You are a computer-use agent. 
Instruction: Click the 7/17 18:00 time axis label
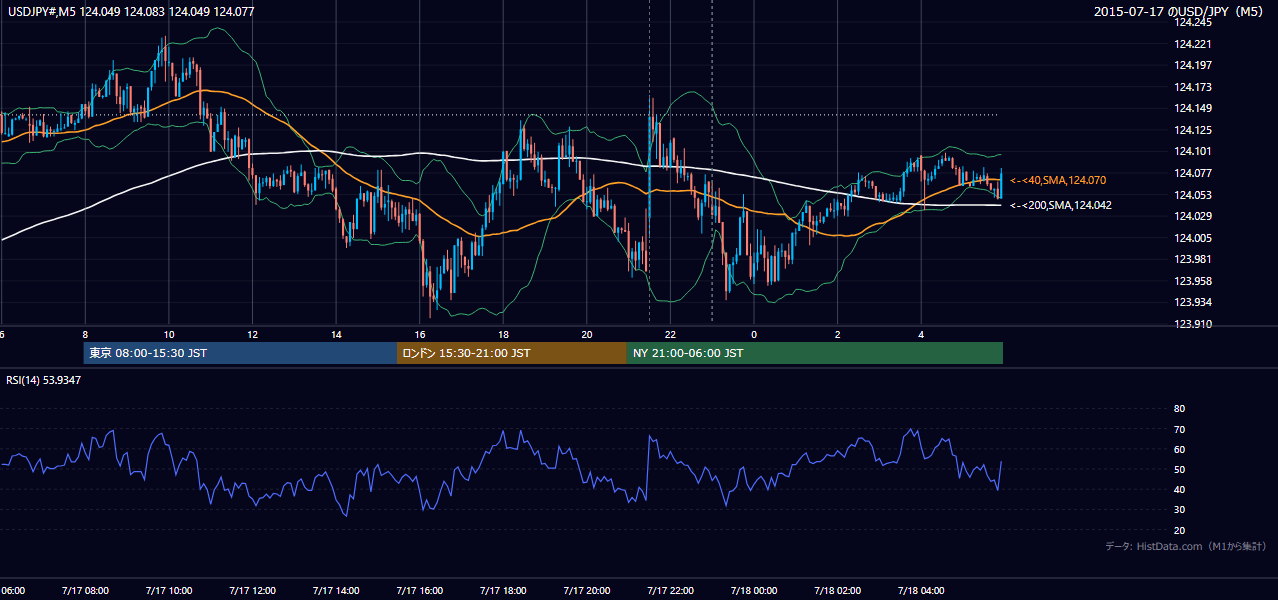pyautogui.click(x=503, y=591)
